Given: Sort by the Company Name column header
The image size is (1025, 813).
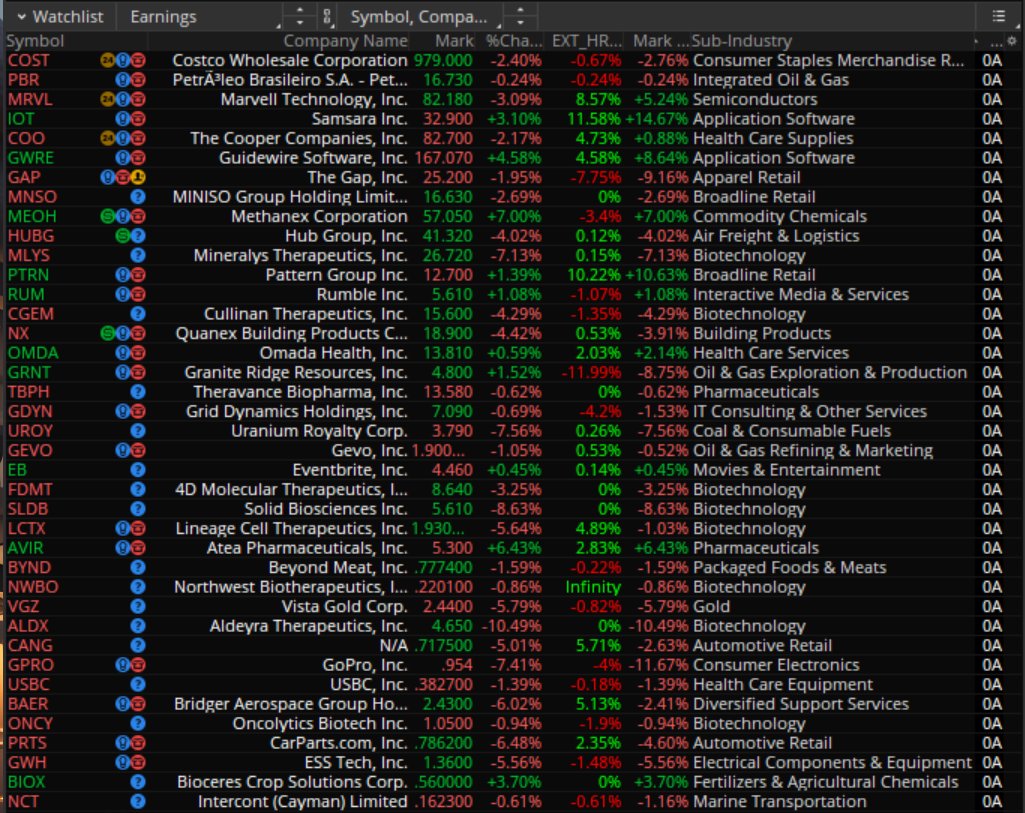Looking at the screenshot, I should click(x=345, y=41).
